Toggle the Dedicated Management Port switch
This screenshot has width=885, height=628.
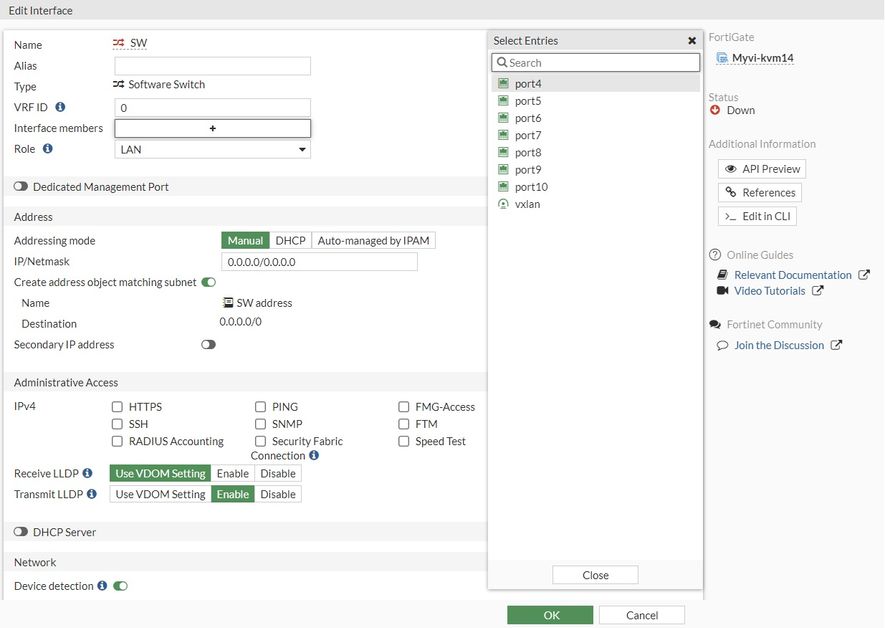20,187
